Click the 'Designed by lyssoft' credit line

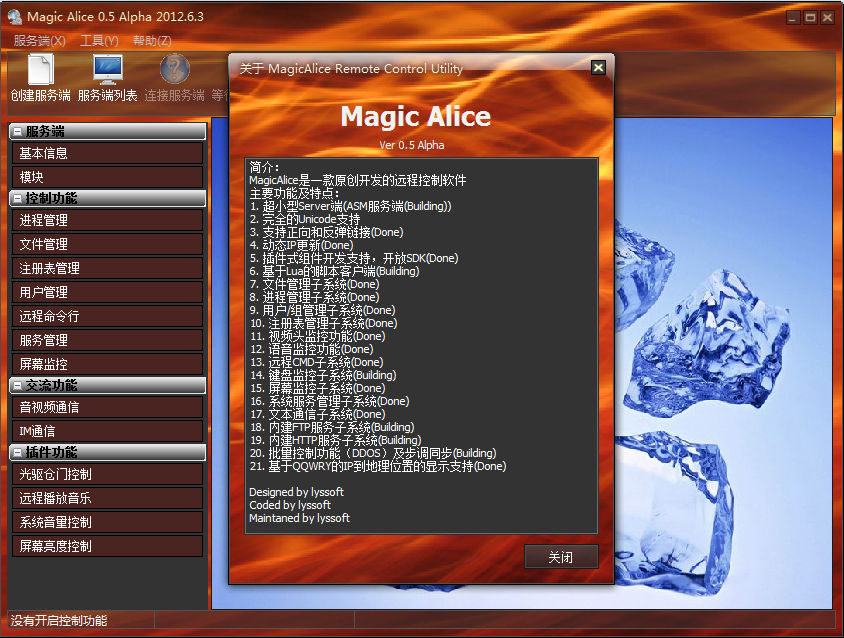[297, 492]
